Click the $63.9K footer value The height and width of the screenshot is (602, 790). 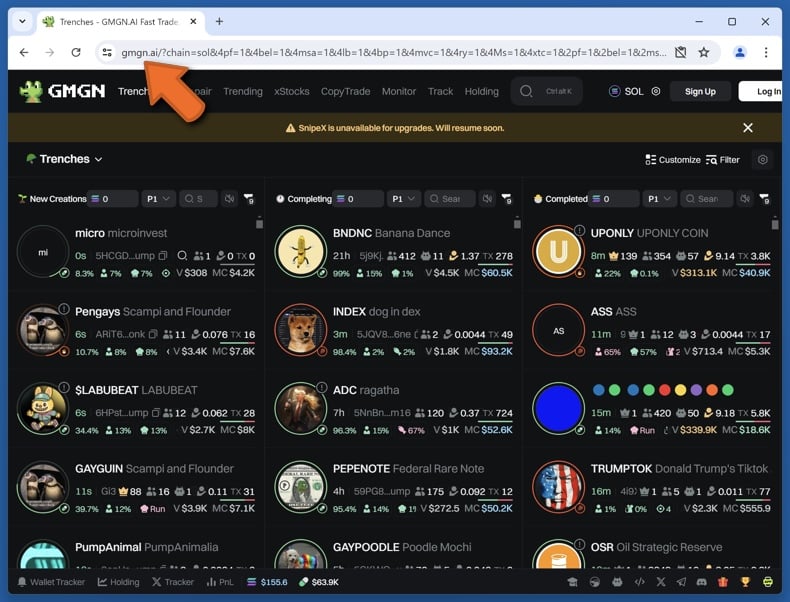[x=319, y=582]
